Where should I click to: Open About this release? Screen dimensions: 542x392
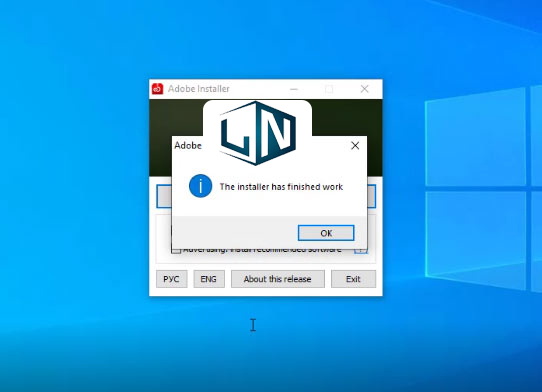coord(278,279)
